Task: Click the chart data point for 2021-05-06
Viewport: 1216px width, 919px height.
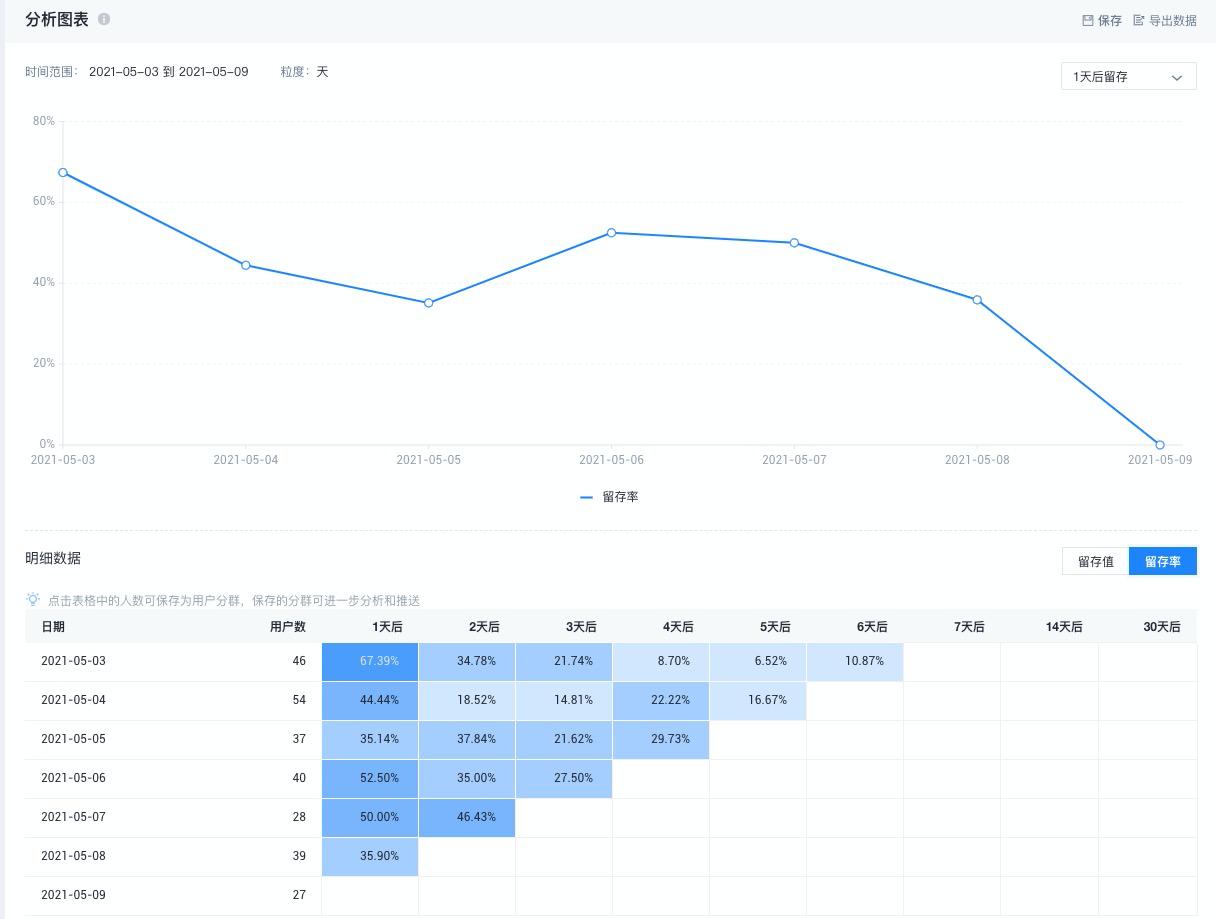Action: pyautogui.click(x=611, y=233)
